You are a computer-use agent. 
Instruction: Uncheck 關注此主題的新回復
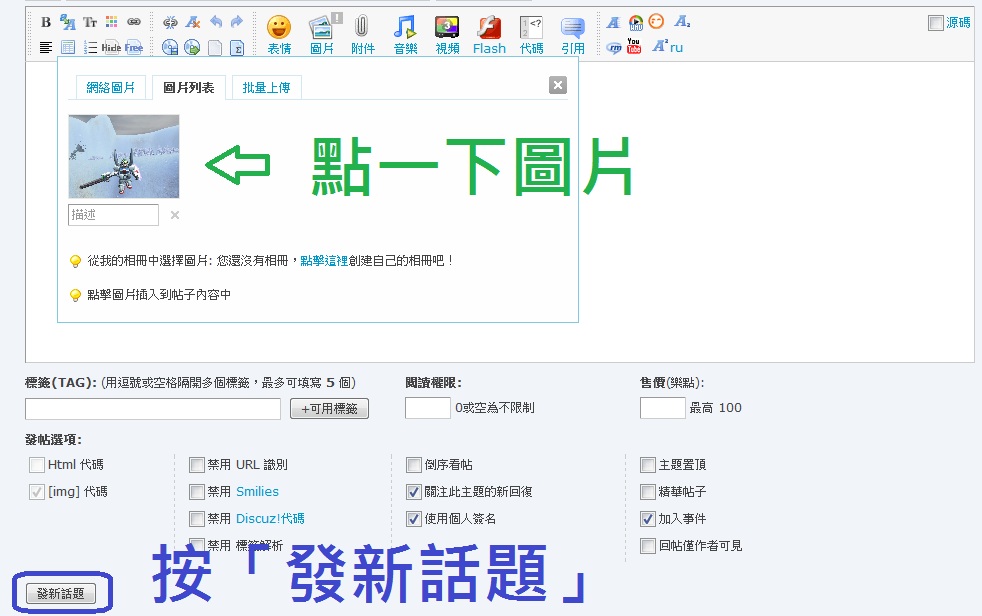click(413, 492)
